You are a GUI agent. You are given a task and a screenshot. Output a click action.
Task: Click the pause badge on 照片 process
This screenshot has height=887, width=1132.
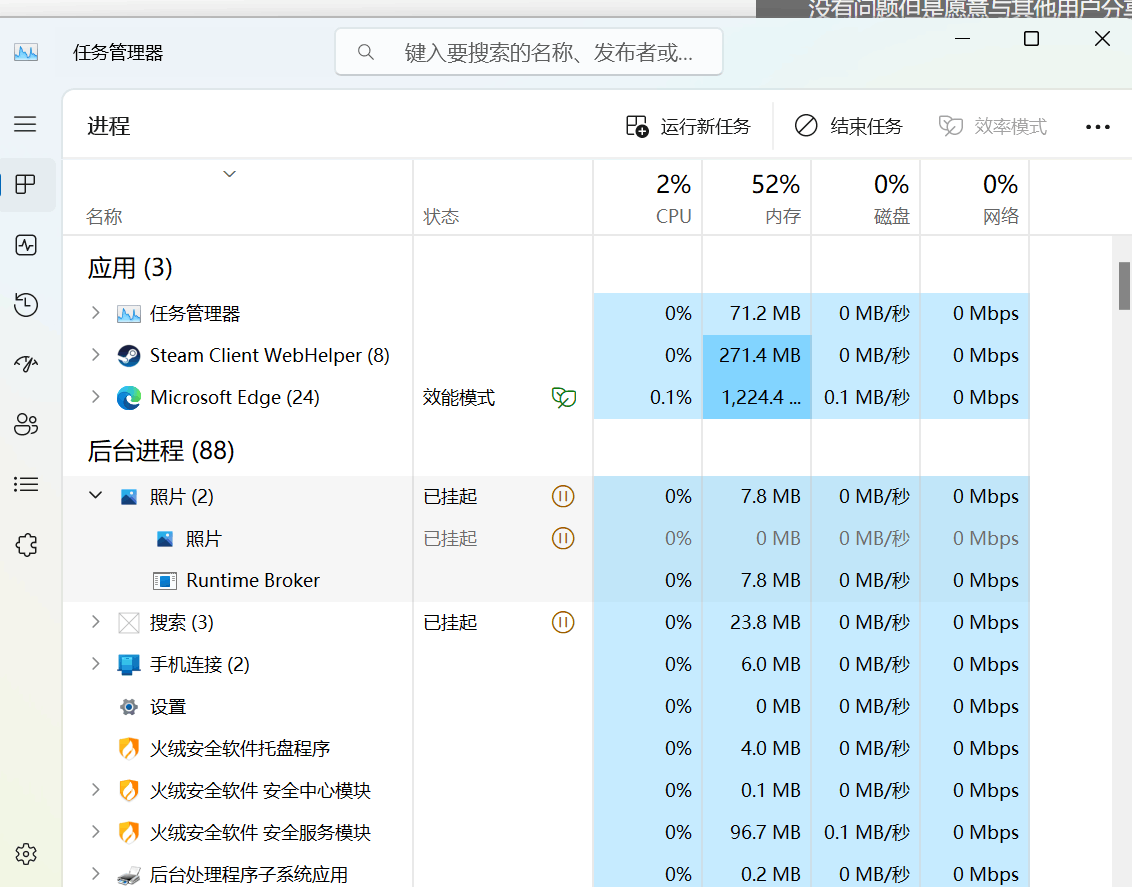(x=563, y=496)
